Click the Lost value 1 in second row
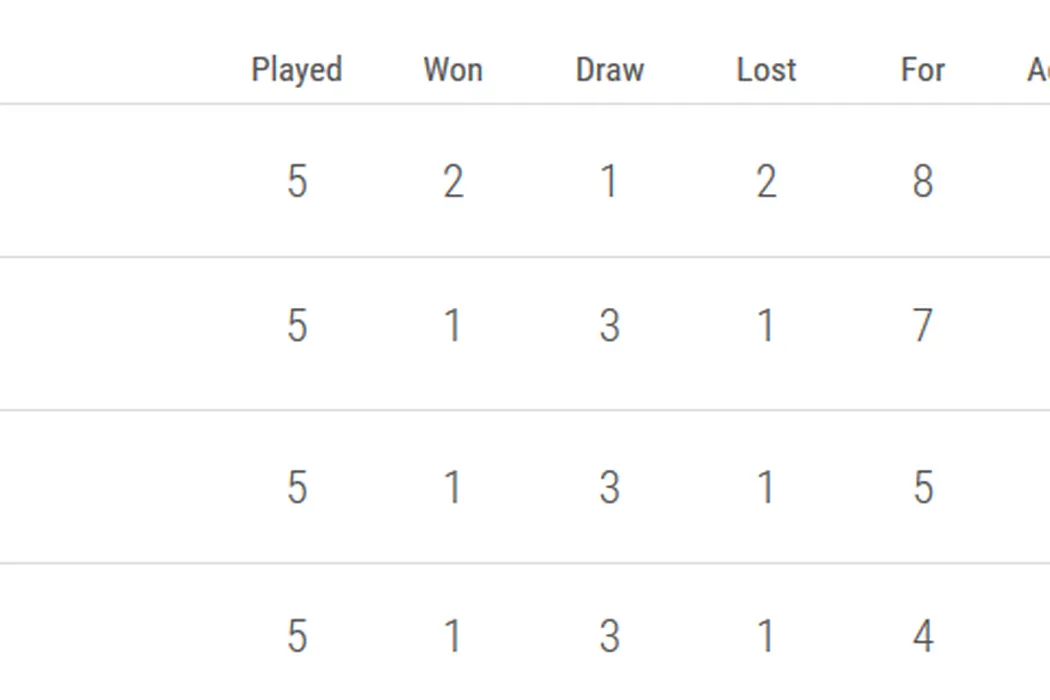1050x700 pixels. coord(766,326)
